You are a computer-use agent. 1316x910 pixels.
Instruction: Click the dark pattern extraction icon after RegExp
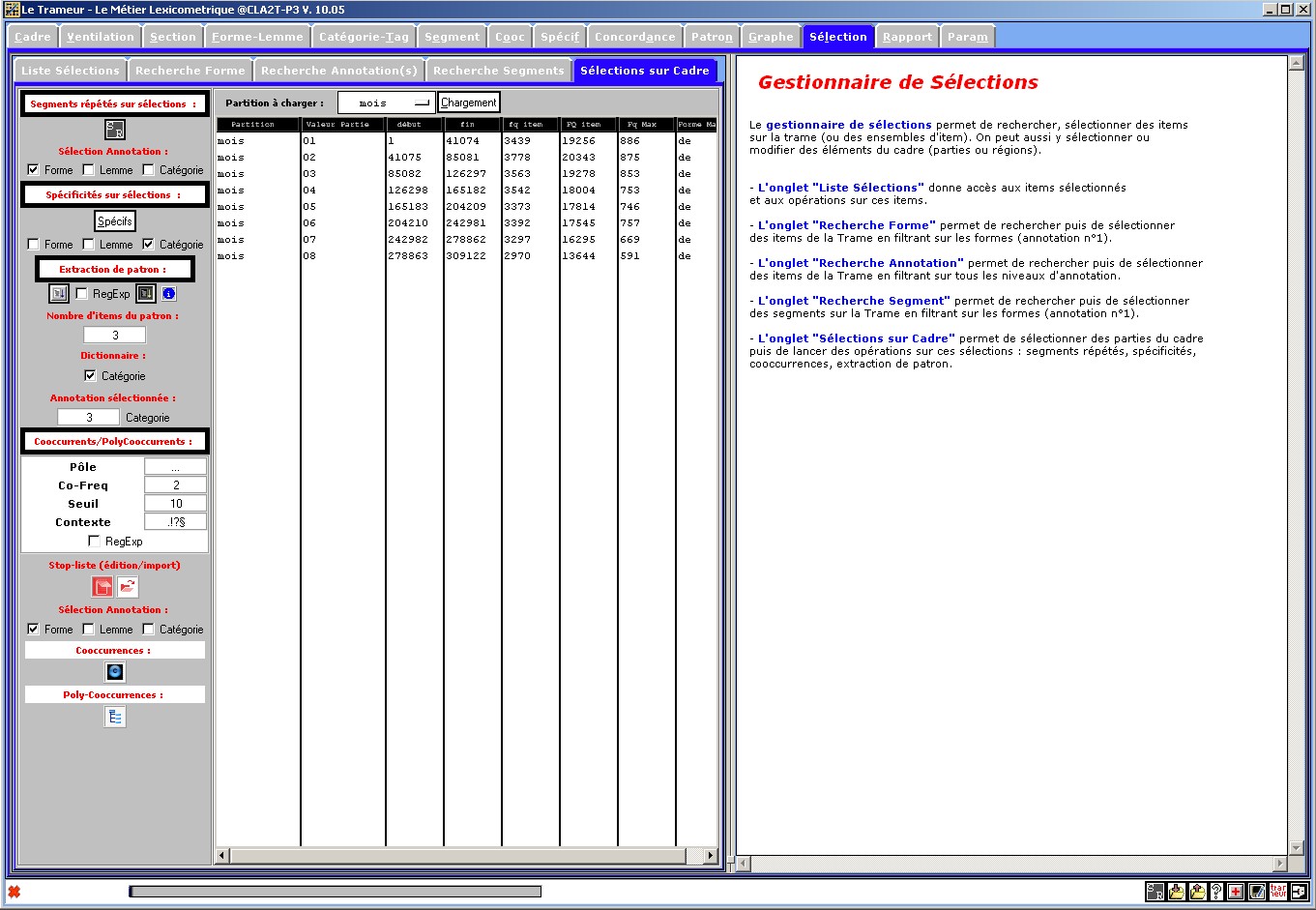click(x=145, y=293)
